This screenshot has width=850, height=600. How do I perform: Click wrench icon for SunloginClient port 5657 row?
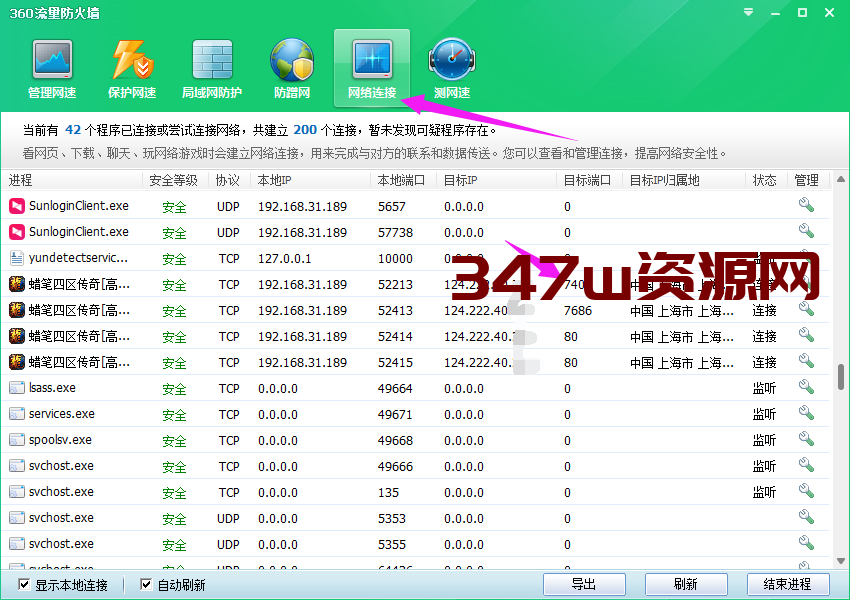point(806,205)
